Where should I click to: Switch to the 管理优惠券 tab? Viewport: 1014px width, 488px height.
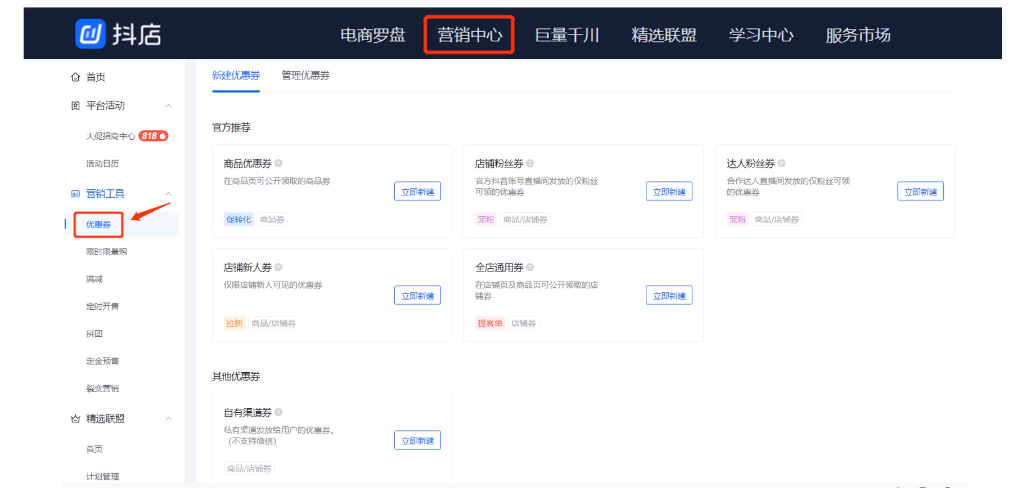pos(305,76)
